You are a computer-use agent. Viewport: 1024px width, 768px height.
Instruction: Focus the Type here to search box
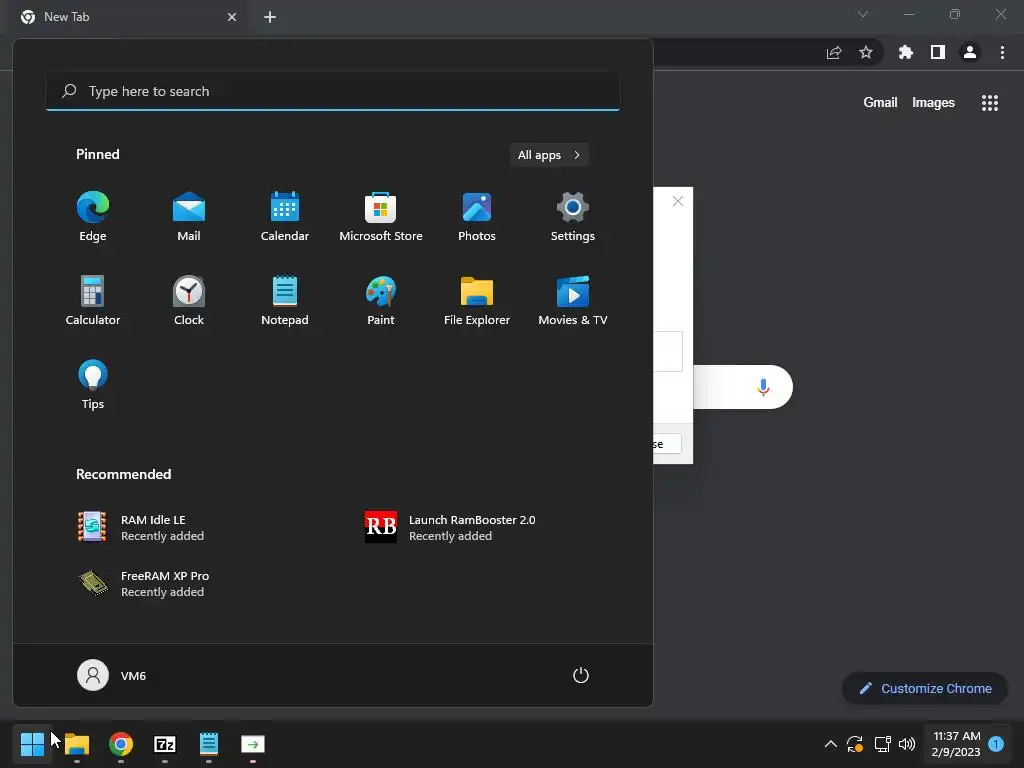(333, 91)
